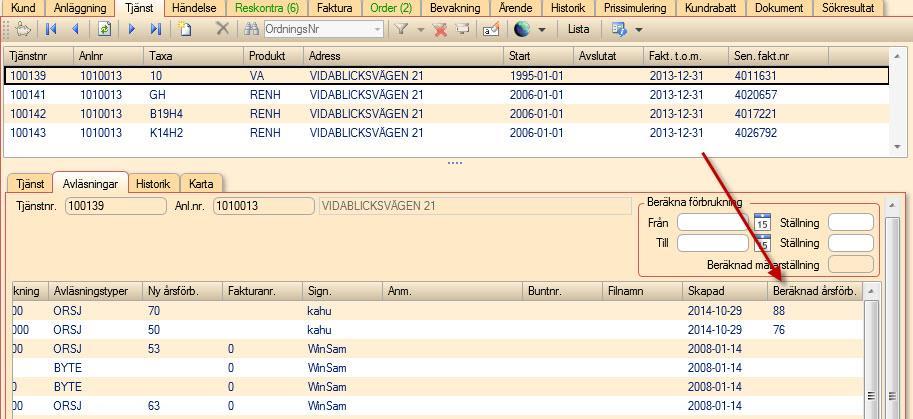This screenshot has width=913, height=419.
Task: Click Ställning field beside Till
Action: click(851, 243)
